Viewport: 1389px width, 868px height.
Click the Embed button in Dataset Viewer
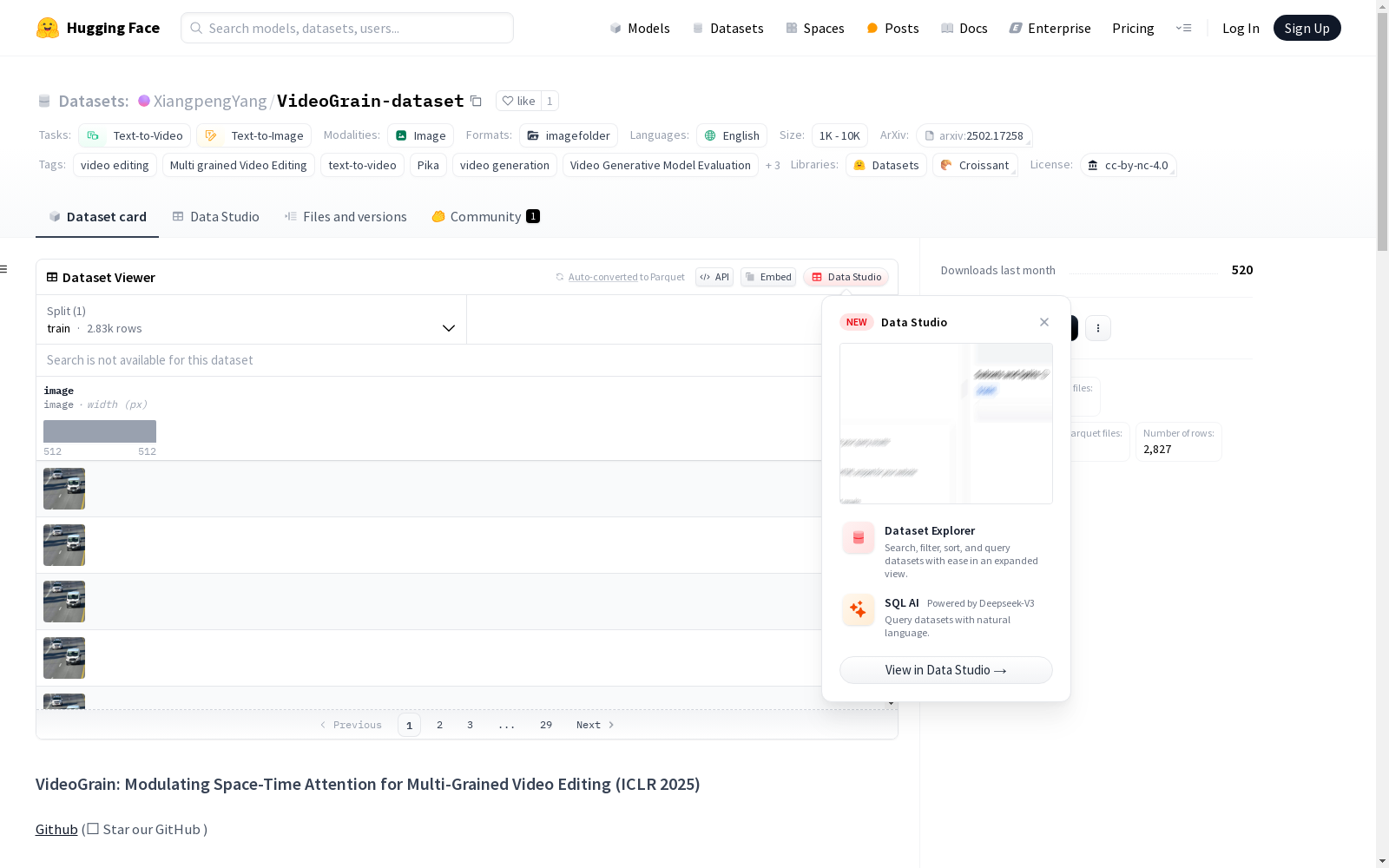pos(768,277)
